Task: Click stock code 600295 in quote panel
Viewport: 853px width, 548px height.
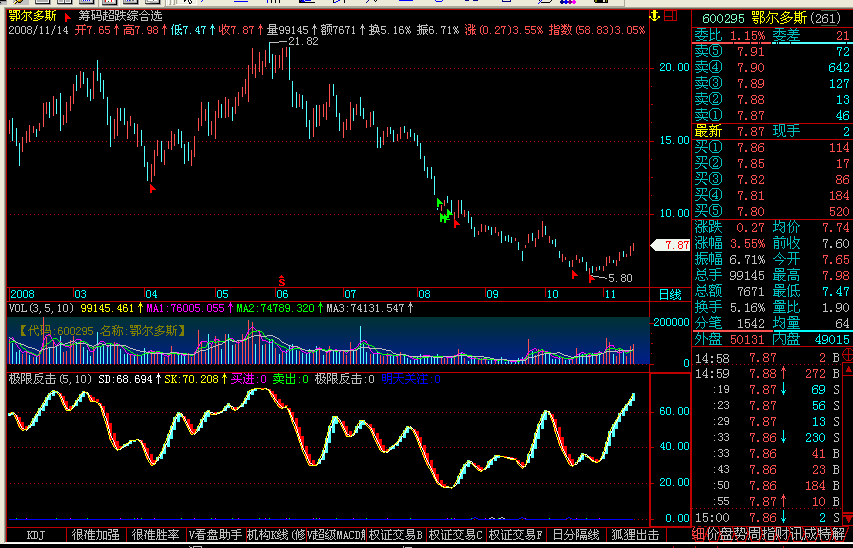Action: (723, 19)
